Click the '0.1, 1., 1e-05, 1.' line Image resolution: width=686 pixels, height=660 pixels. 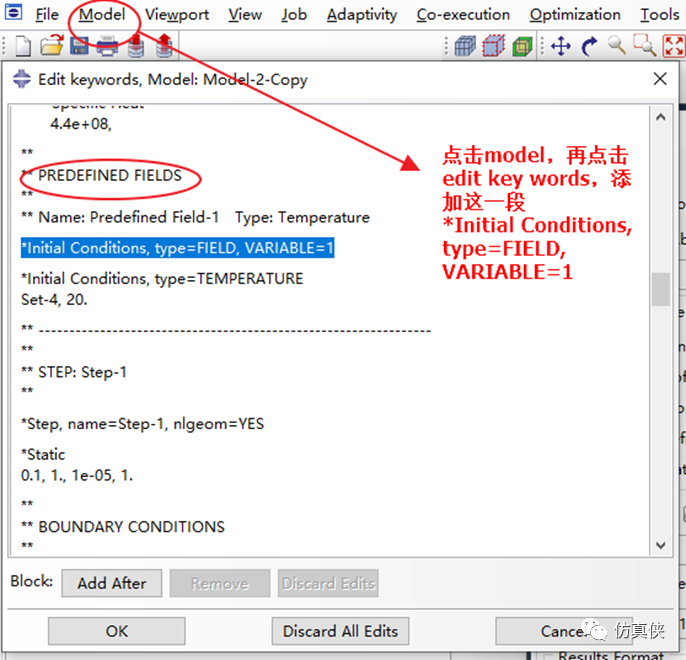point(77,475)
